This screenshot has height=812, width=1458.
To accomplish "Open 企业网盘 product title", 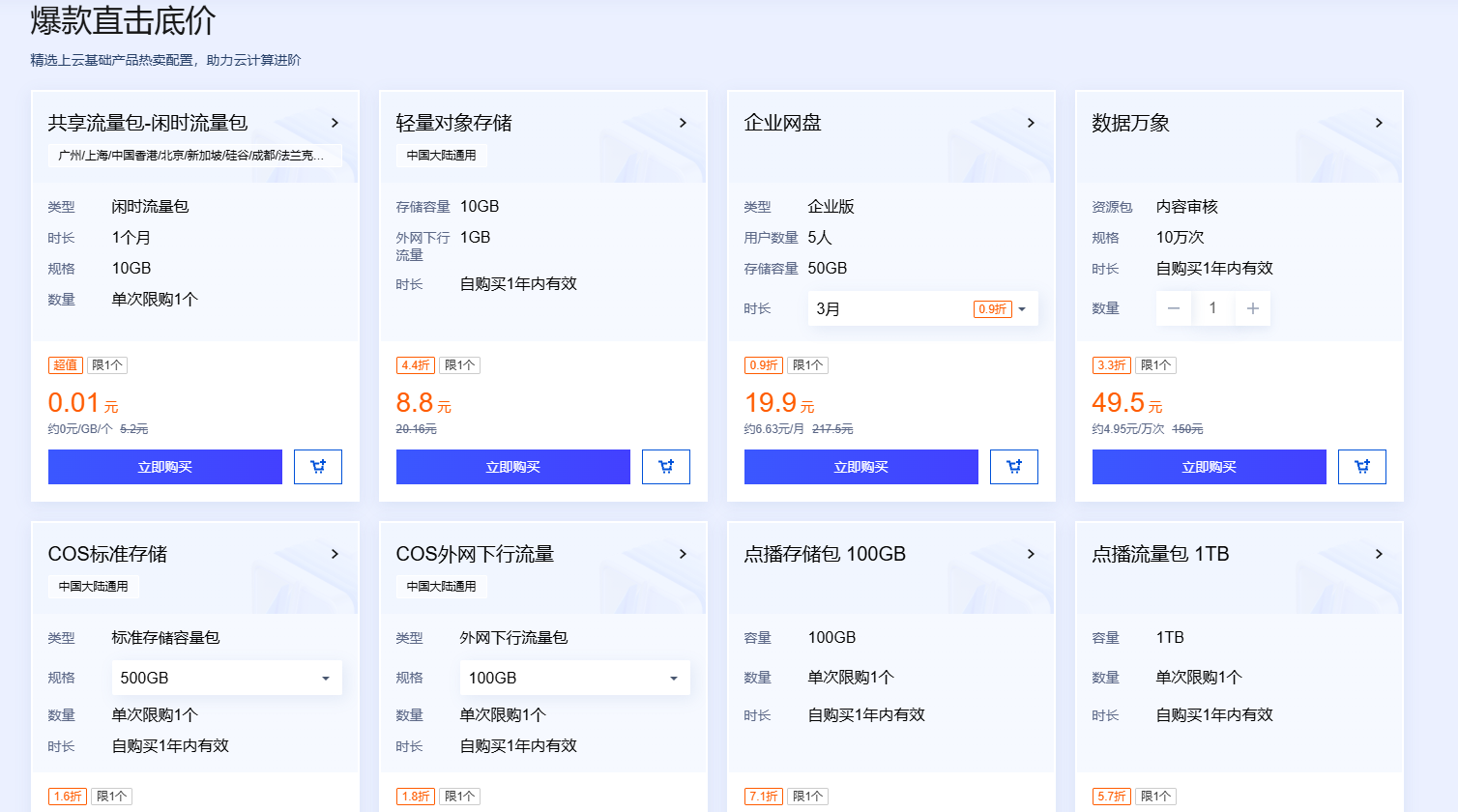I will coord(783,123).
